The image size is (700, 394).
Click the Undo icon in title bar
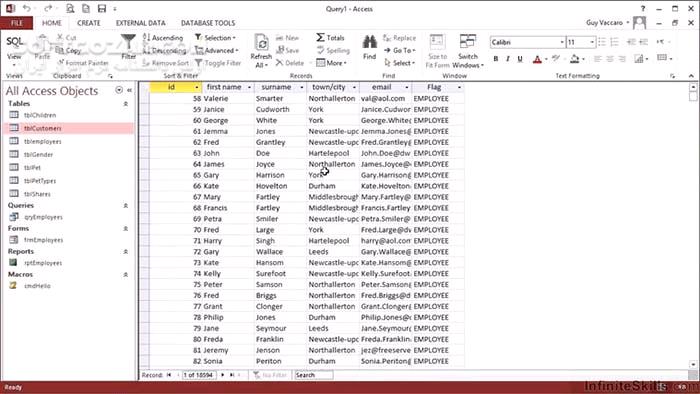pos(27,8)
